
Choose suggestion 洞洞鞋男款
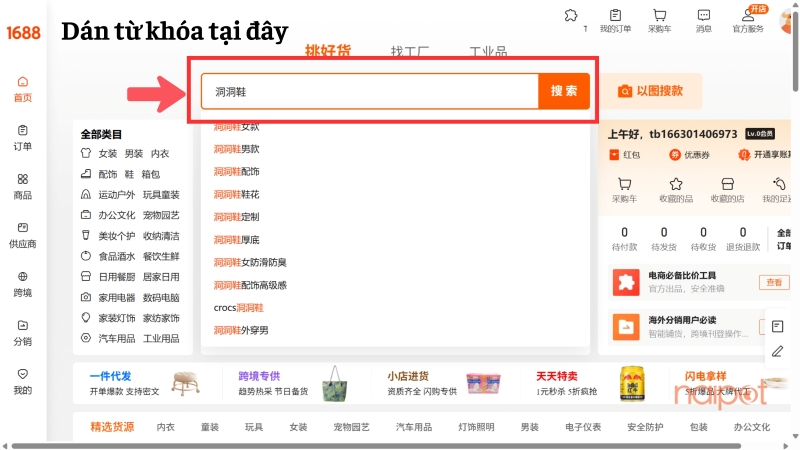pyautogui.click(x=236, y=149)
